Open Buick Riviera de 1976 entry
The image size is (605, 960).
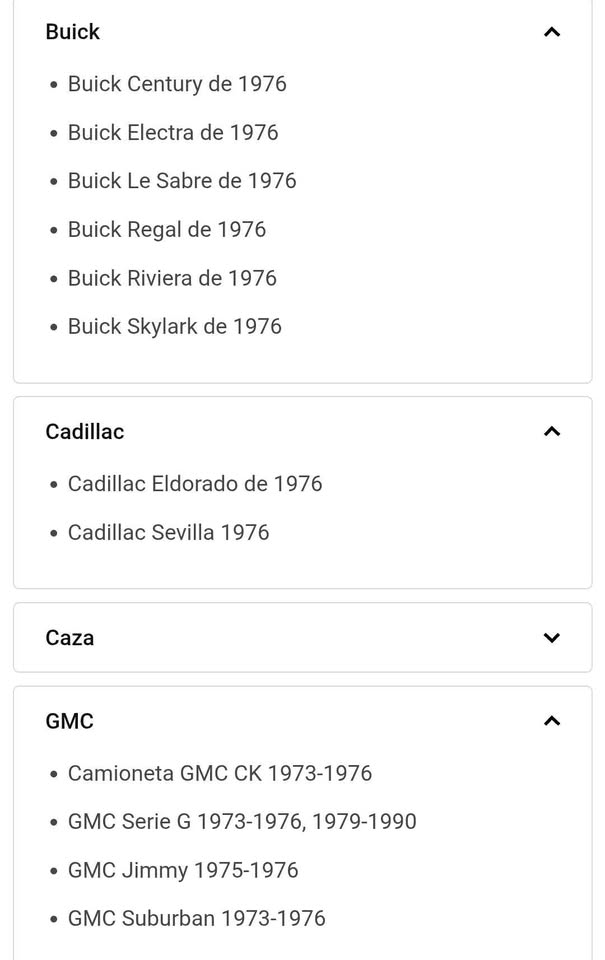[x=172, y=278]
